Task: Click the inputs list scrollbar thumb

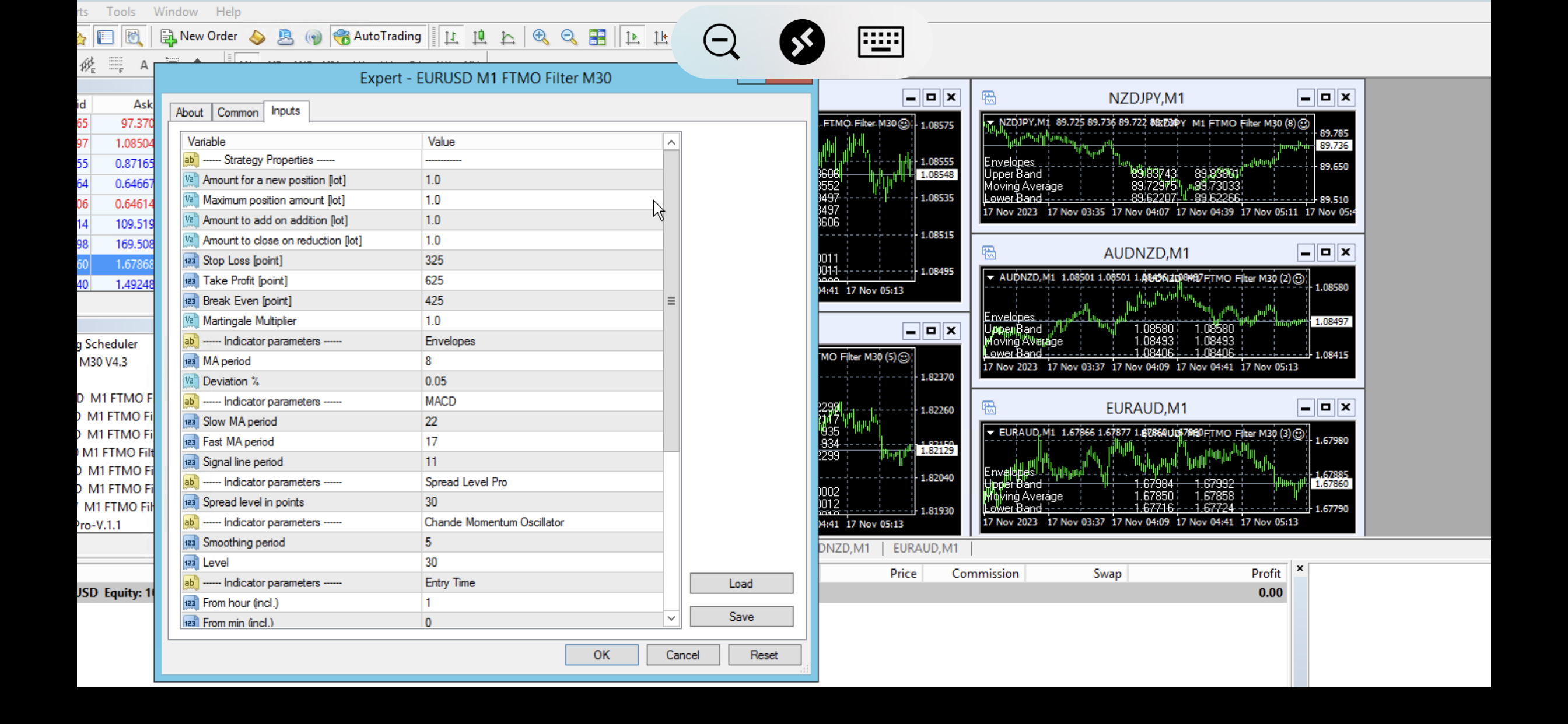Action: (671, 301)
